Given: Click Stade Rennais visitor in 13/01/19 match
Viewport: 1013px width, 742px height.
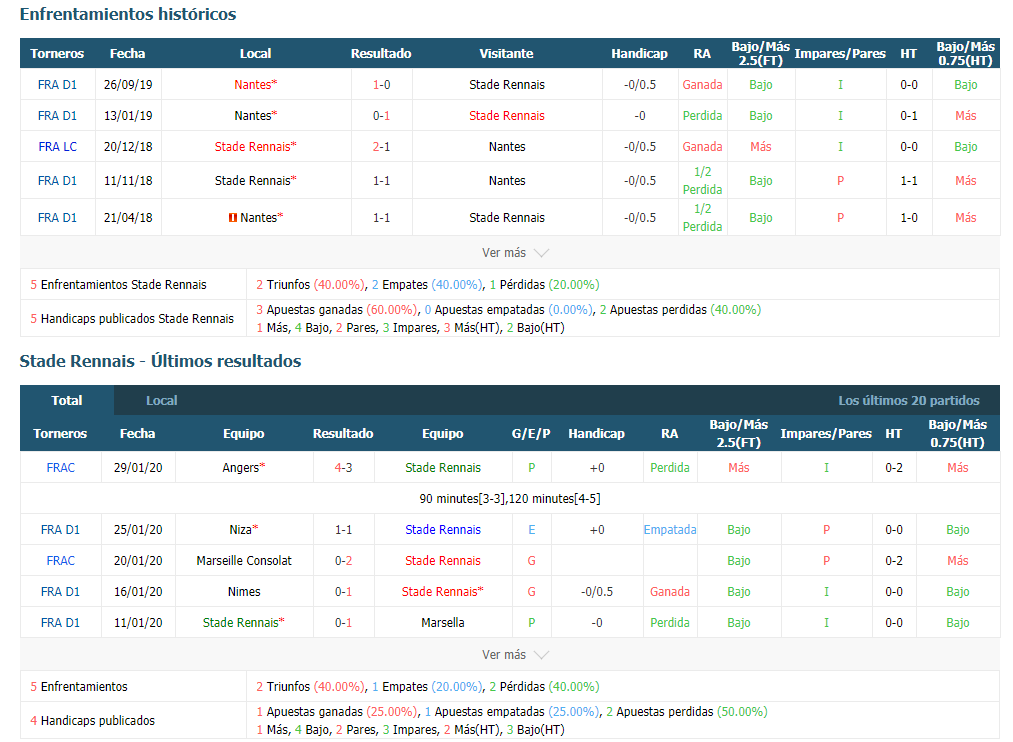Looking at the screenshot, I should click(x=507, y=116).
